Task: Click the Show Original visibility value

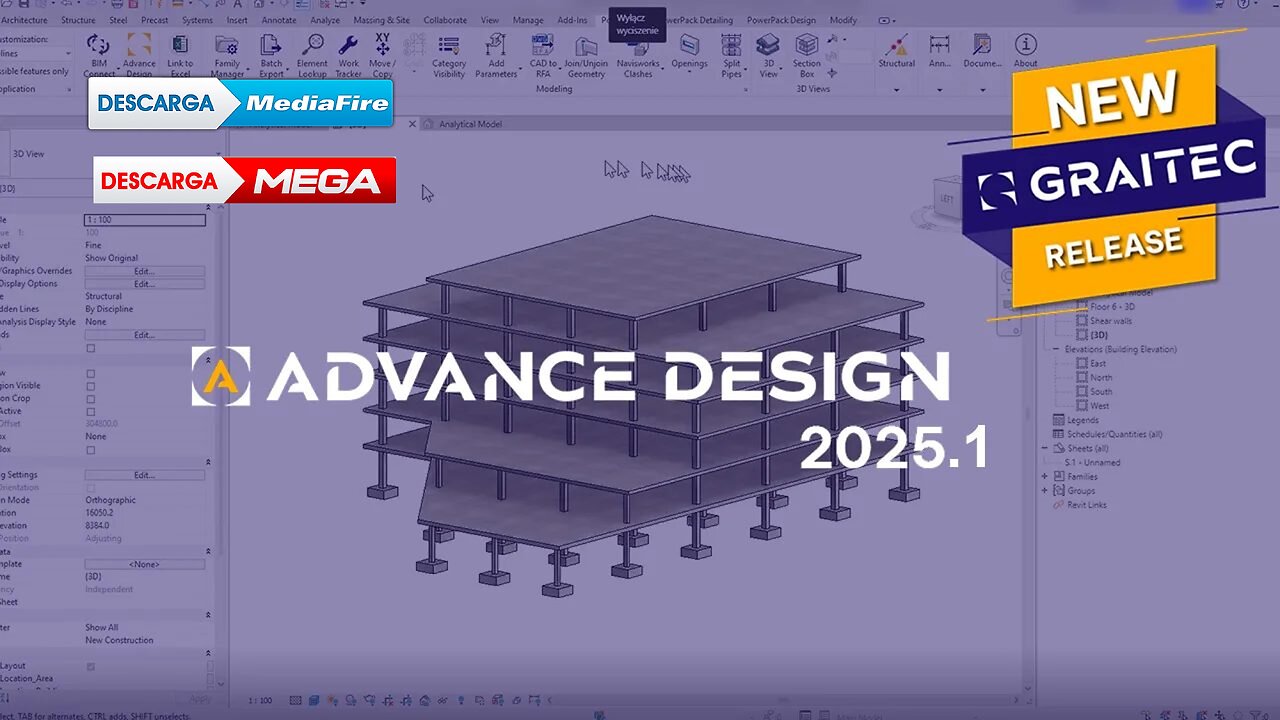Action: [111, 258]
